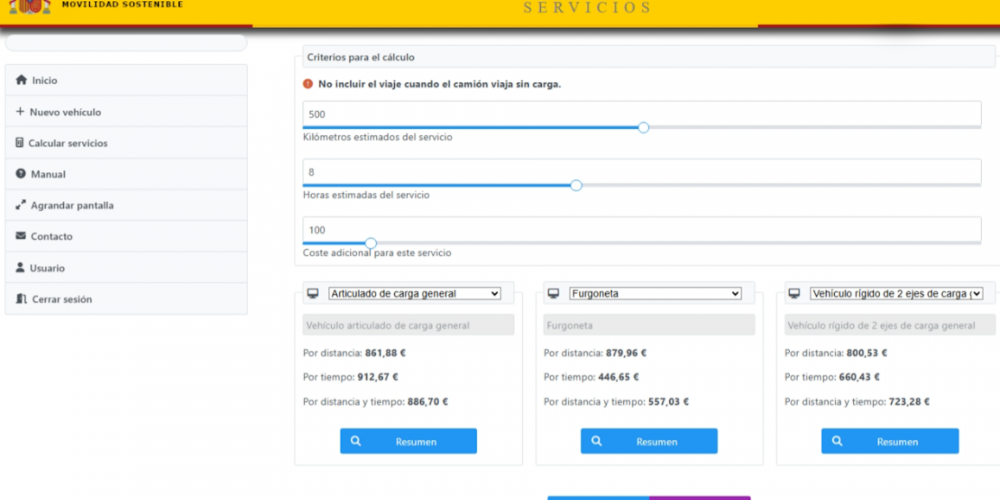Click the coste adicional slider handle
The width and height of the screenshot is (1000, 500).
tap(371, 243)
